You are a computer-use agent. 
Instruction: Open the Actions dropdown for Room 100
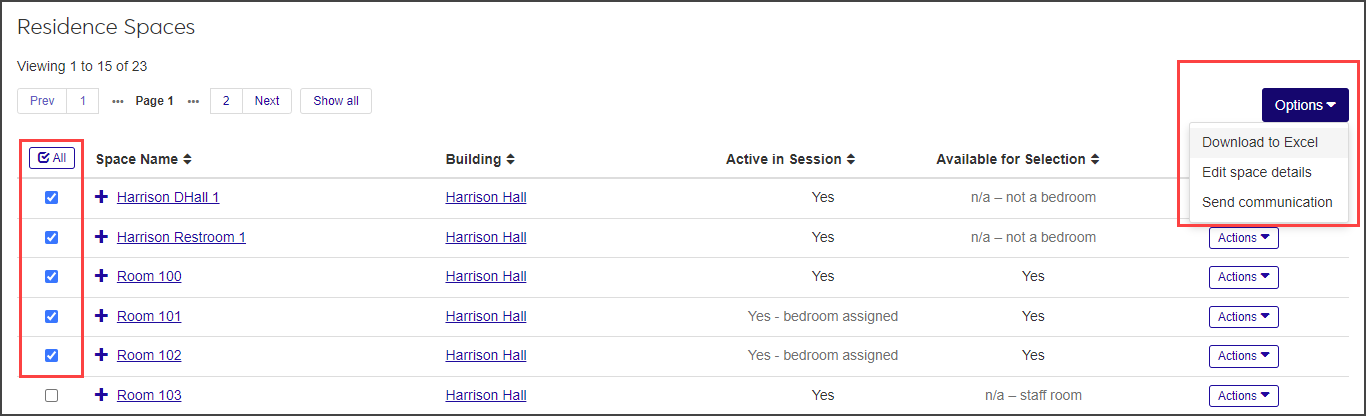click(1243, 277)
